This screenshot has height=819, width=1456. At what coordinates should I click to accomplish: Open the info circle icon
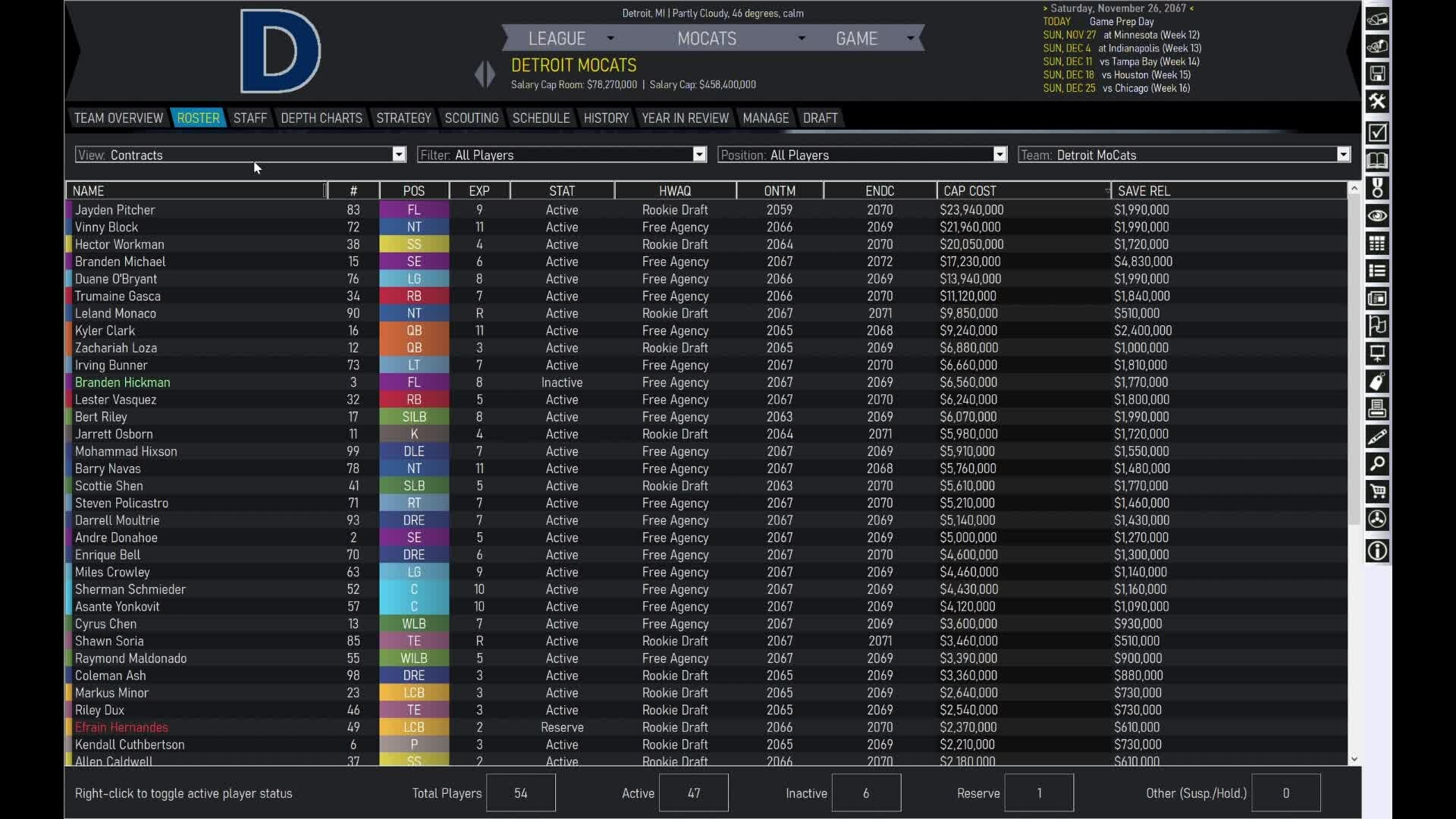[x=1377, y=551]
